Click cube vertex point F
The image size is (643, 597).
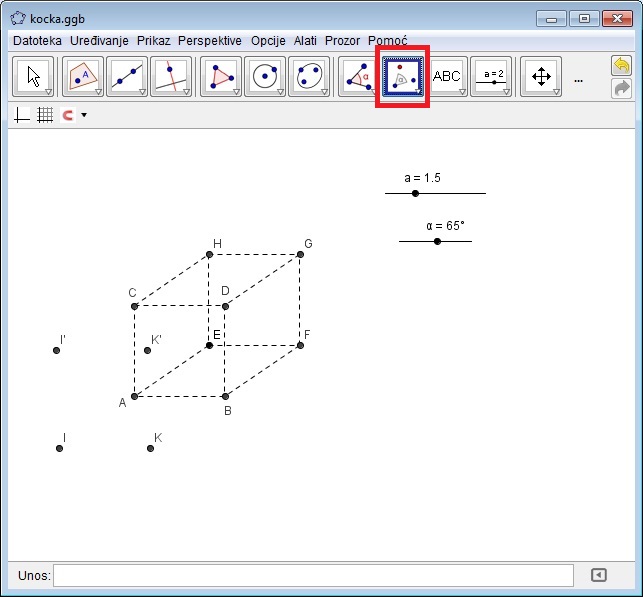coord(300,346)
